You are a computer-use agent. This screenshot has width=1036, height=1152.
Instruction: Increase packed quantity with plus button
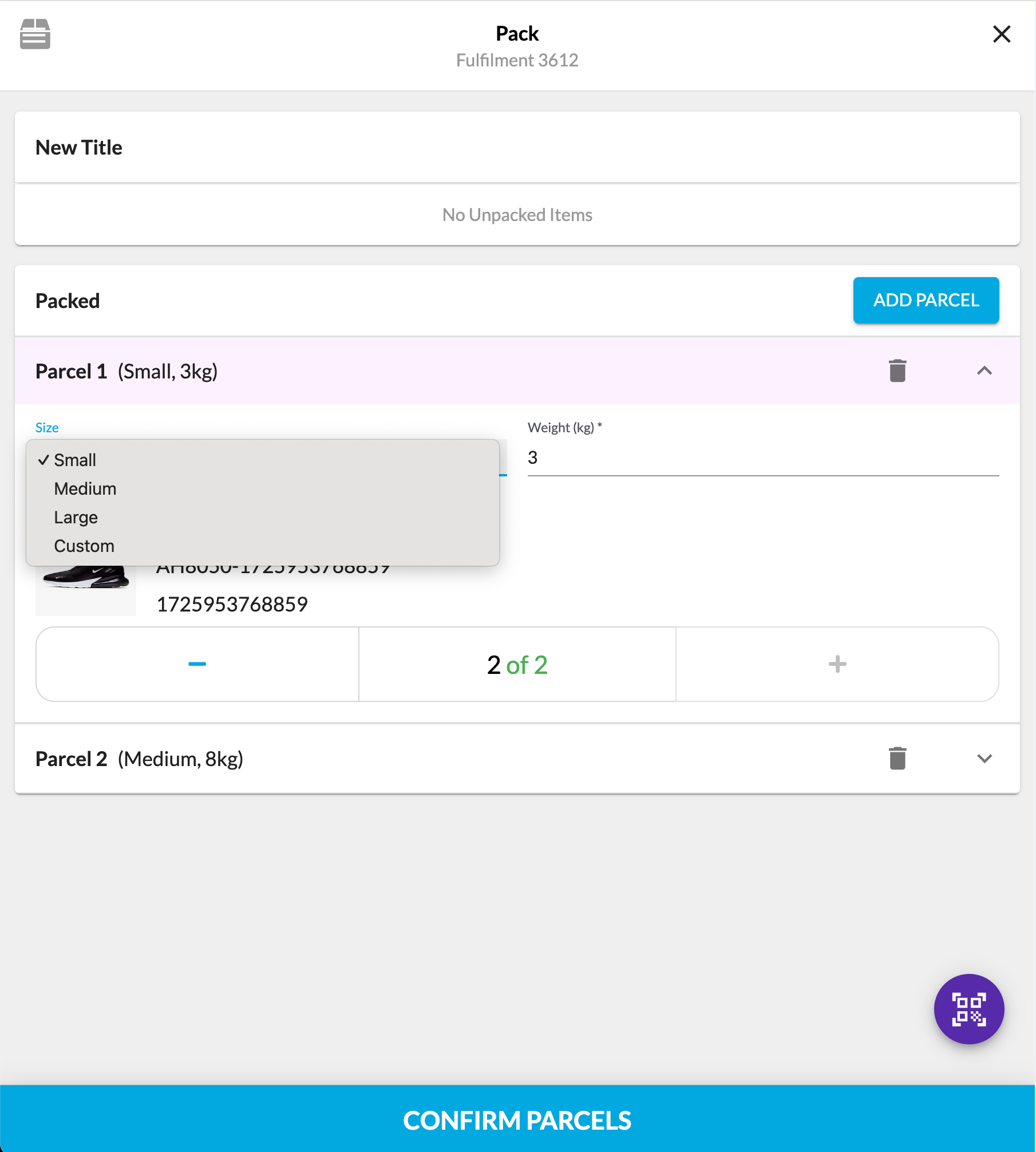tap(837, 664)
